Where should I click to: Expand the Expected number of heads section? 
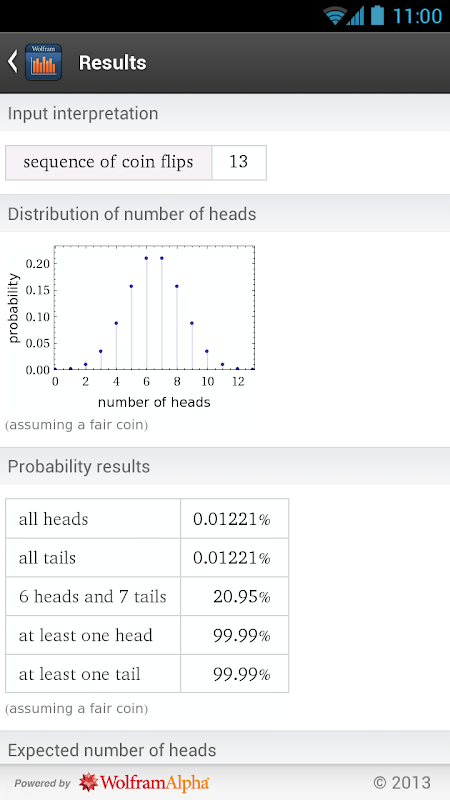tap(225, 749)
